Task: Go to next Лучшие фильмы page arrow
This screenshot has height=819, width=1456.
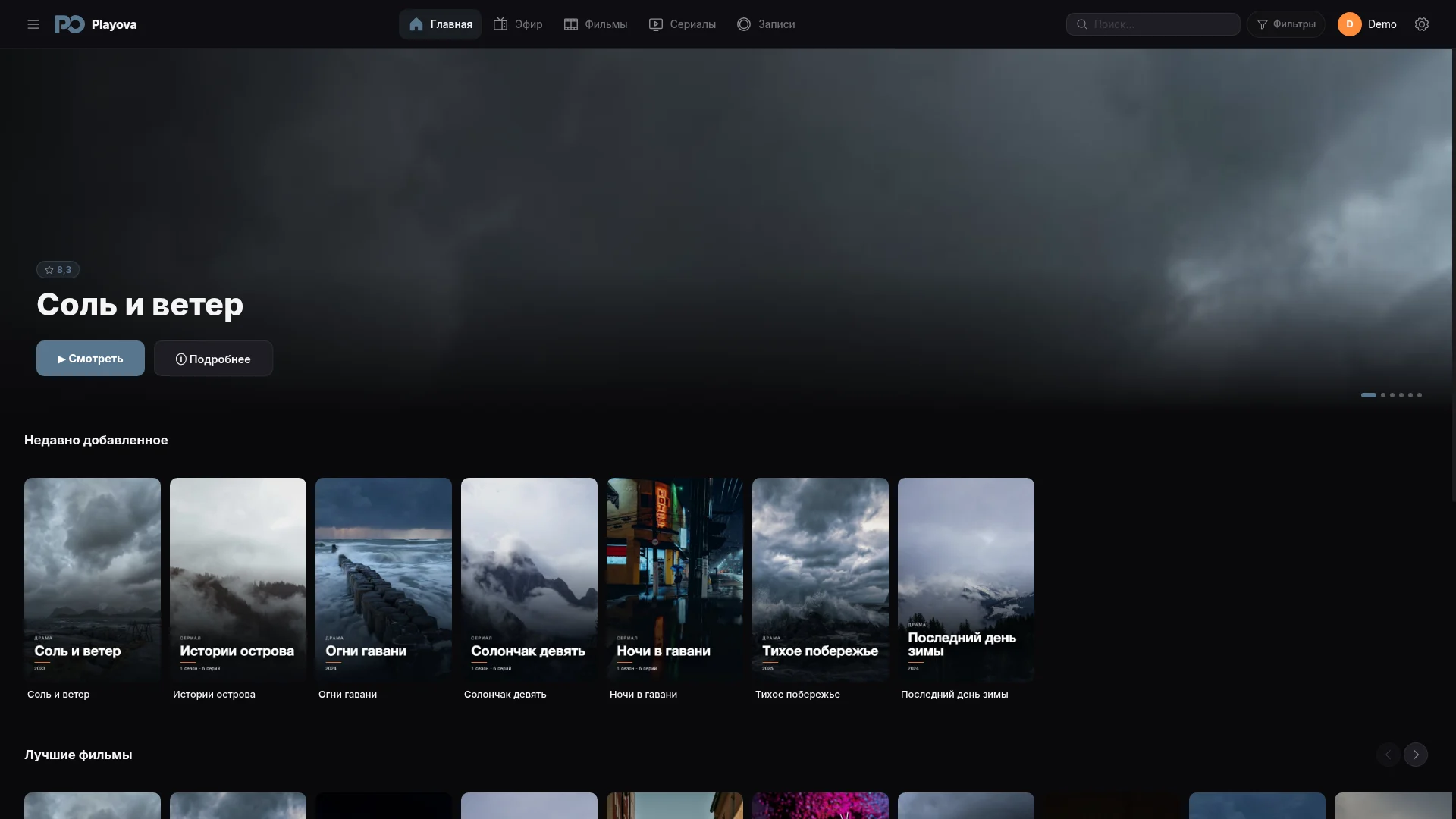Action: pos(1416,755)
